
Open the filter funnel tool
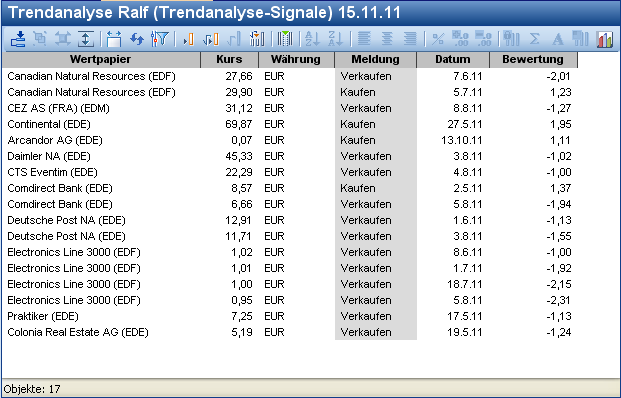(160, 39)
